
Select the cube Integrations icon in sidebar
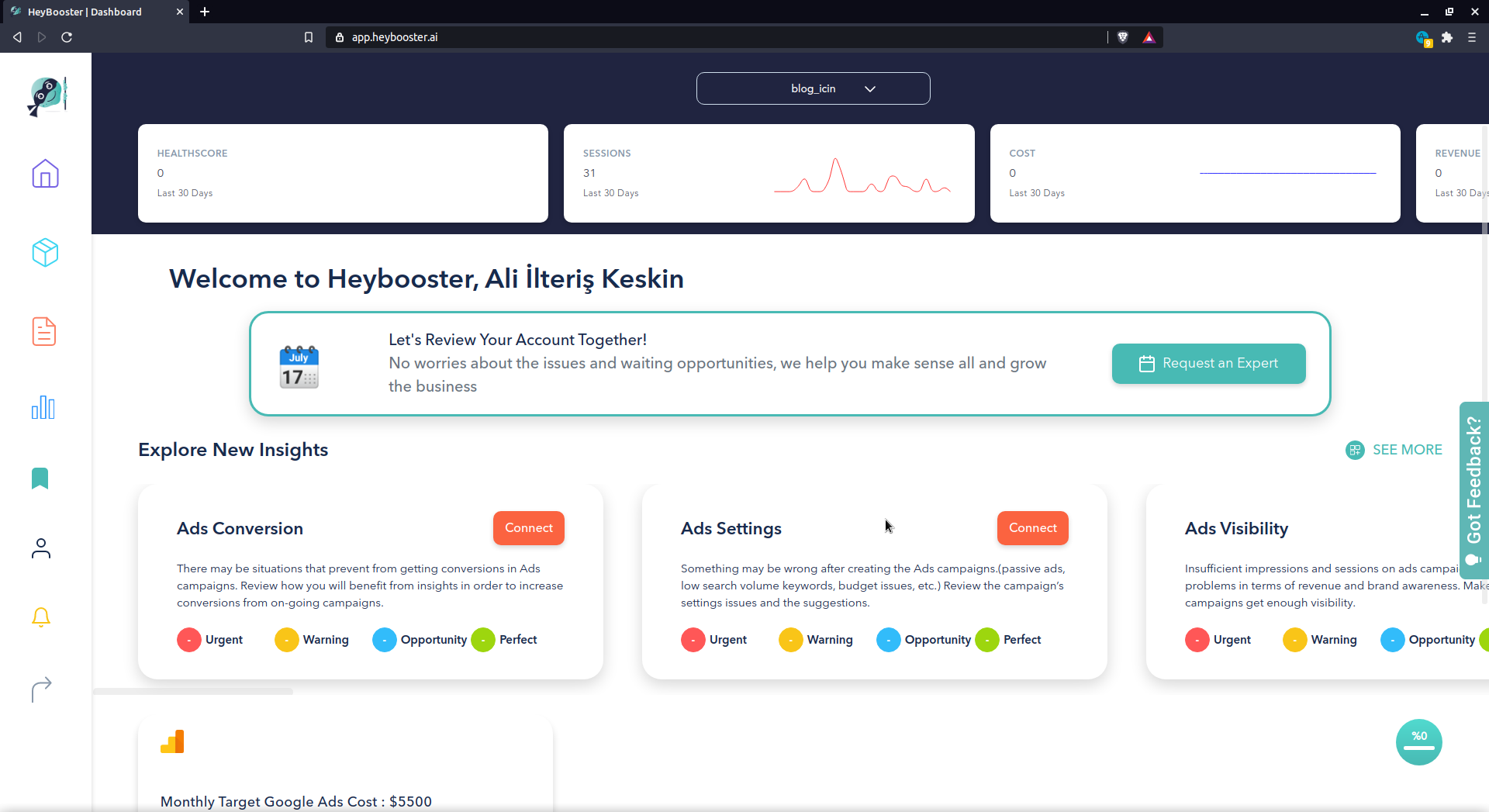45,252
